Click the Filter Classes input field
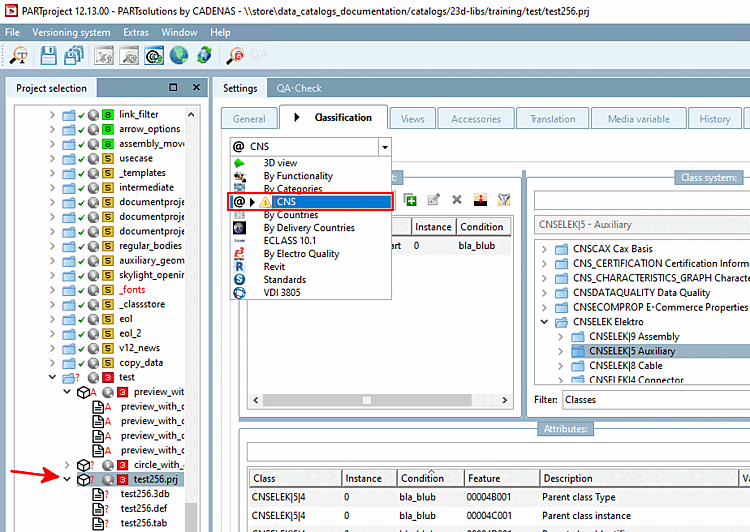The height and width of the screenshot is (532, 750). (656, 399)
